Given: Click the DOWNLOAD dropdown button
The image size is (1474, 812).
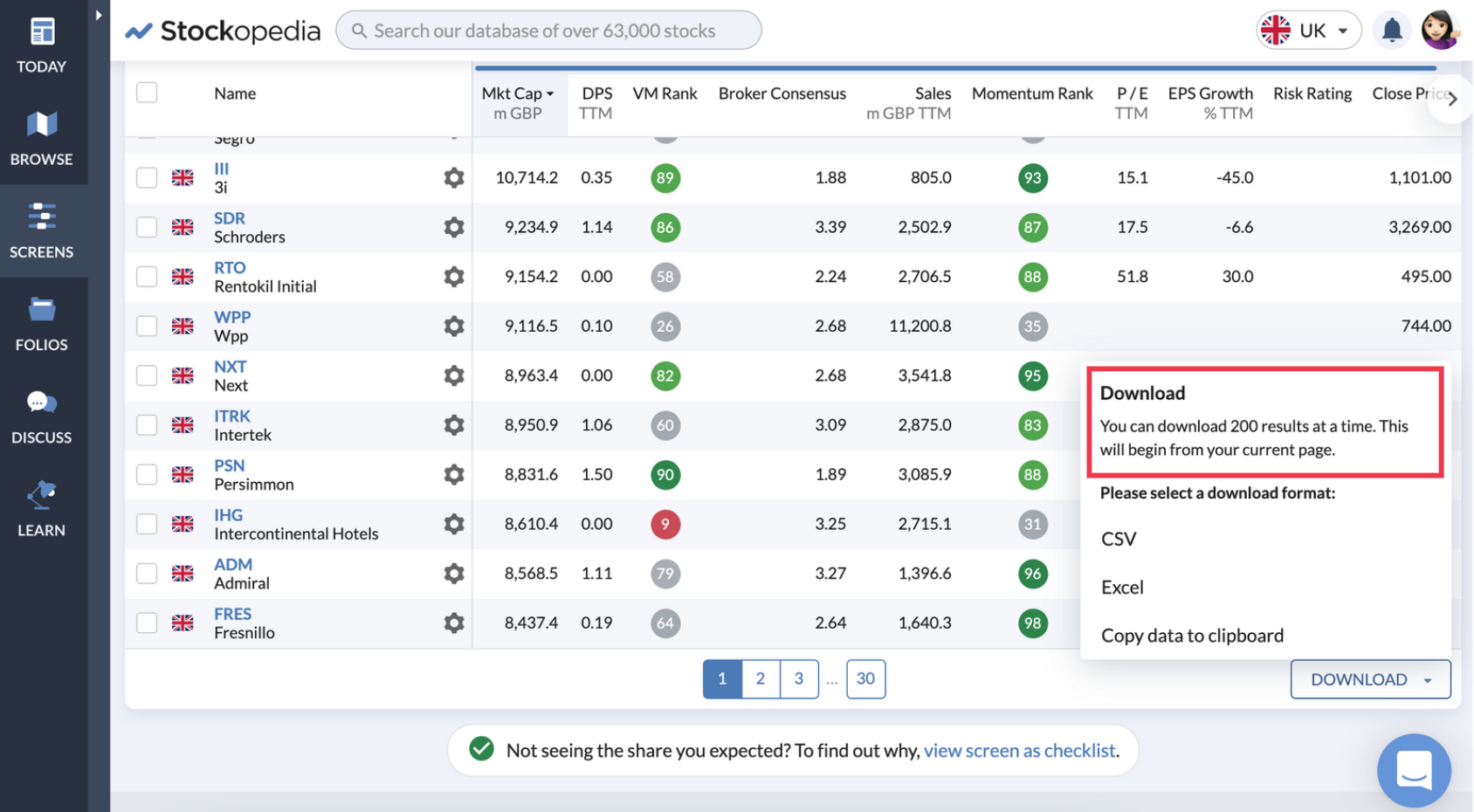Looking at the screenshot, I should [x=1370, y=679].
